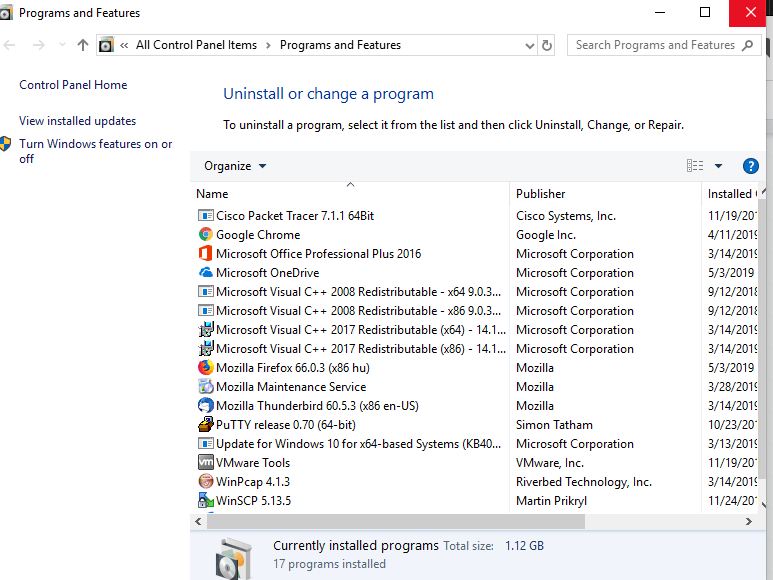The width and height of the screenshot is (773, 580).
Task: Click icon for Visual C++ 2017 (x64)
Action: (206, 330)
